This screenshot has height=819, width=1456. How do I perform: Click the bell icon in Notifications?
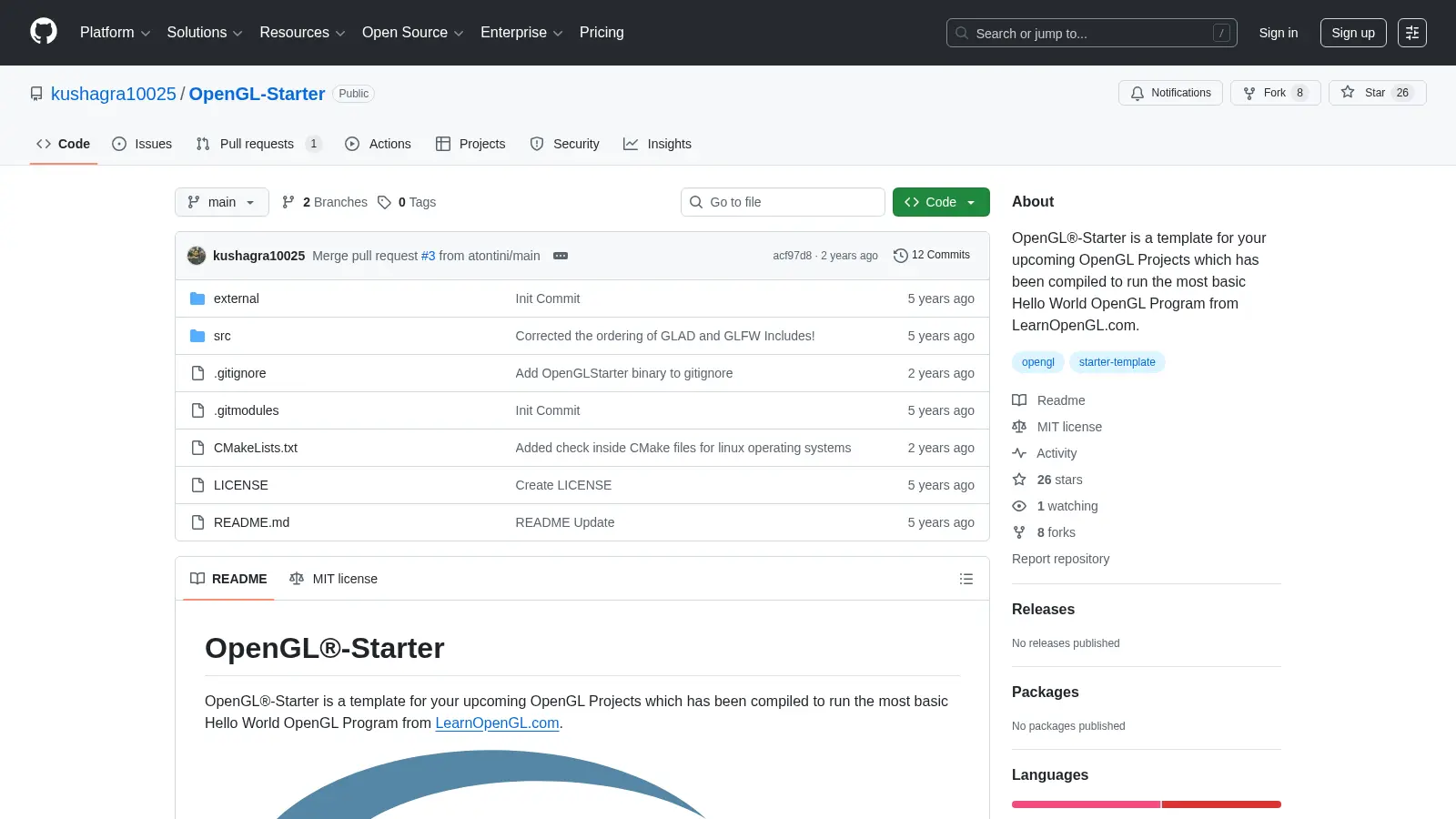click(x=1137, y=93)
